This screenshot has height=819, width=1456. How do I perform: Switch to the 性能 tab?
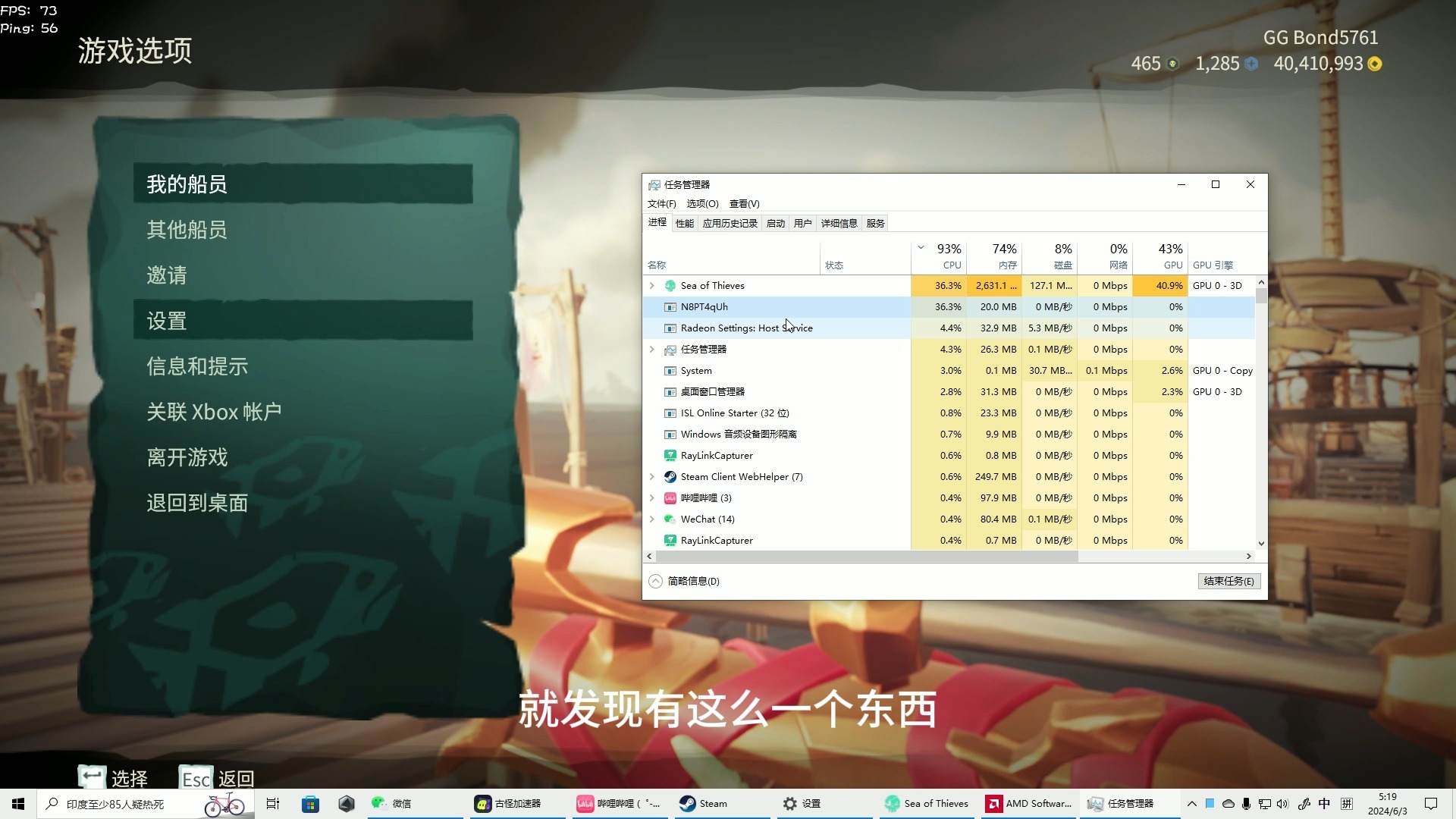(683, 223)
